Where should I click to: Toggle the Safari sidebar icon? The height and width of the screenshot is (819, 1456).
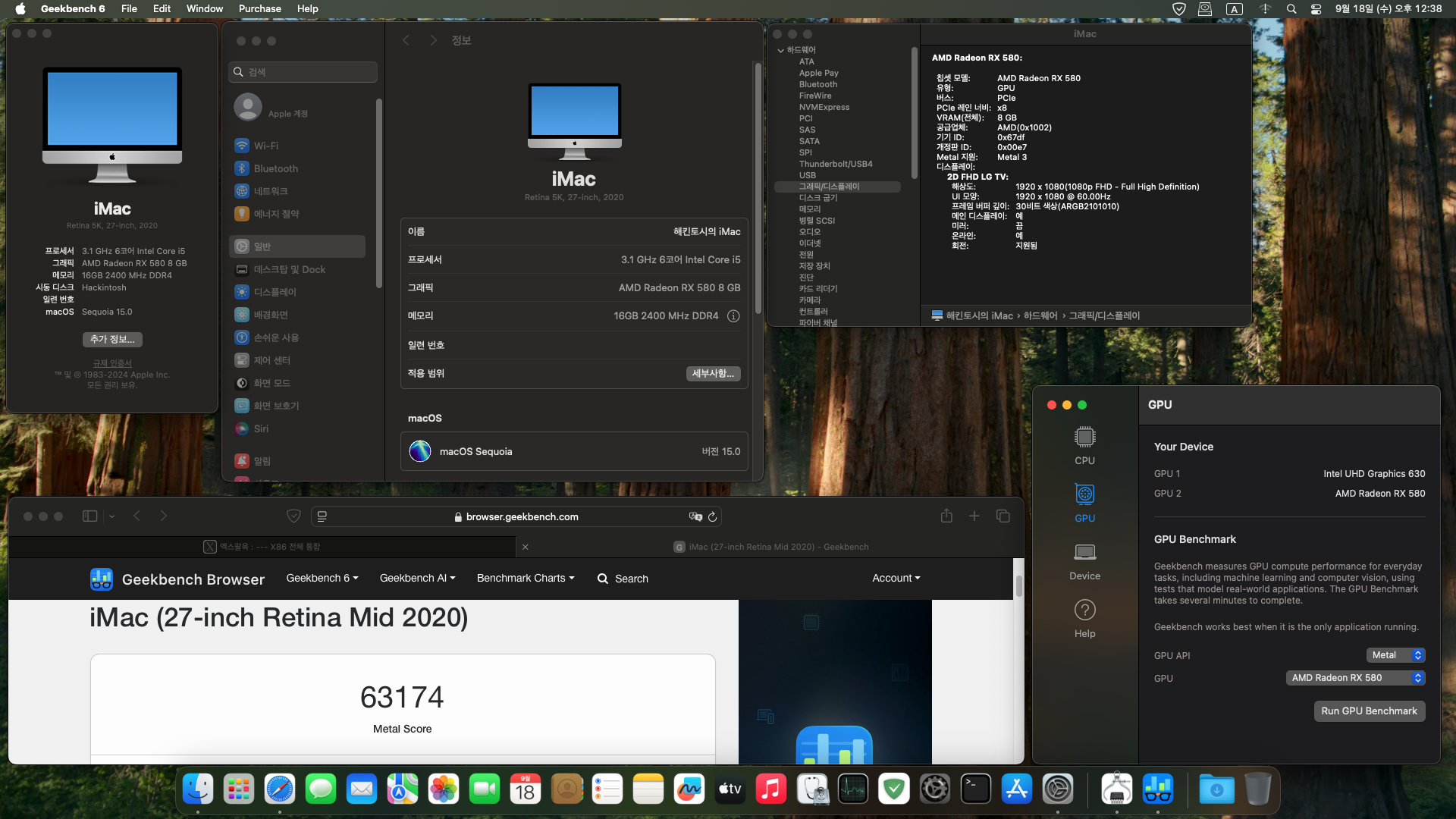[x=89, y=516]
